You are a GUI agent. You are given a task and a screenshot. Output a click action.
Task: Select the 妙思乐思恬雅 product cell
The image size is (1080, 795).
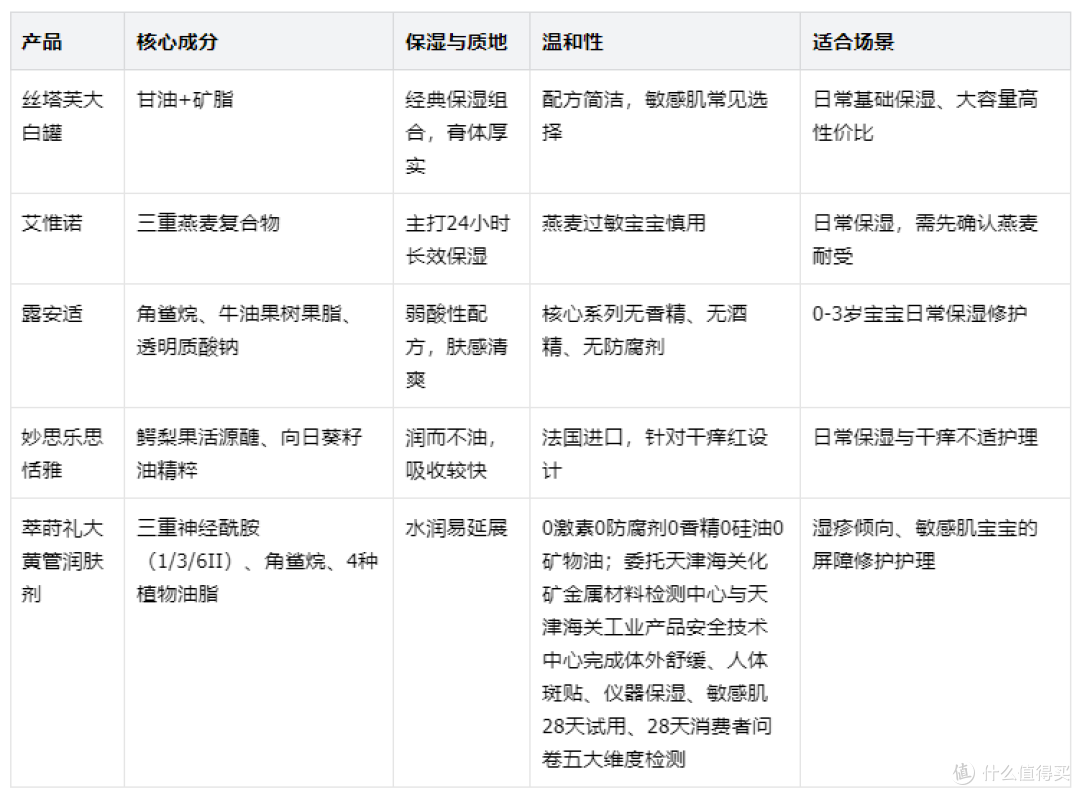pos(67,453)
